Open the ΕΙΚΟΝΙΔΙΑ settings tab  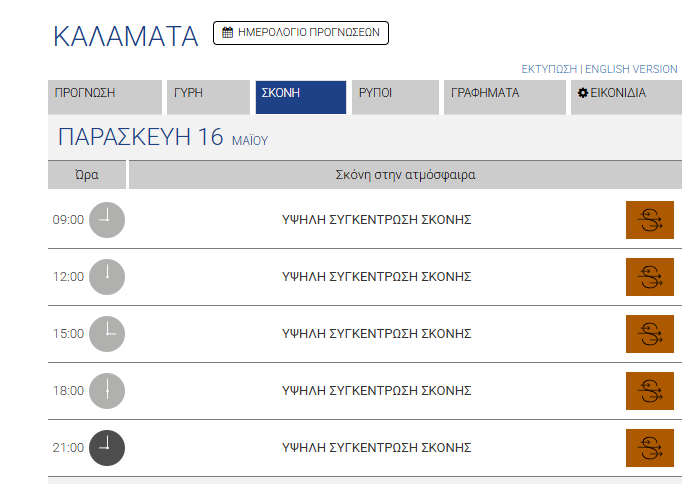click(x=625, y=97)
